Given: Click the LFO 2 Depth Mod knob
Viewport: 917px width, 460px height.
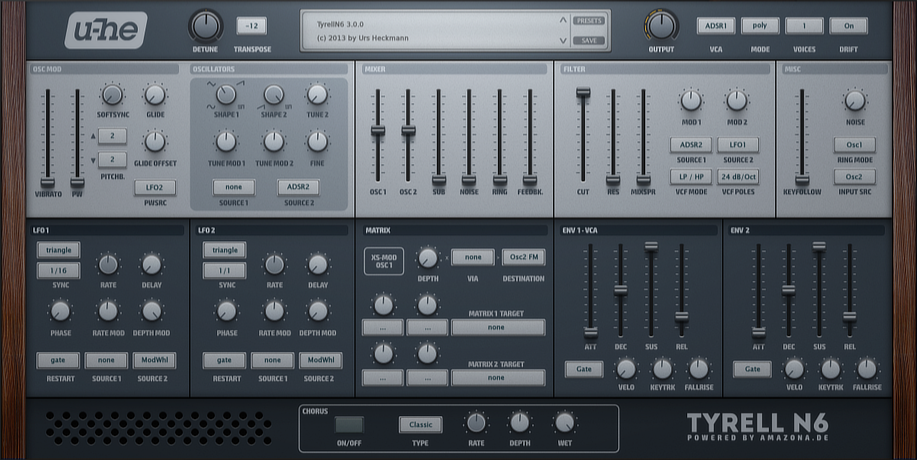Looking at the screenshot, I should (318, 311).
